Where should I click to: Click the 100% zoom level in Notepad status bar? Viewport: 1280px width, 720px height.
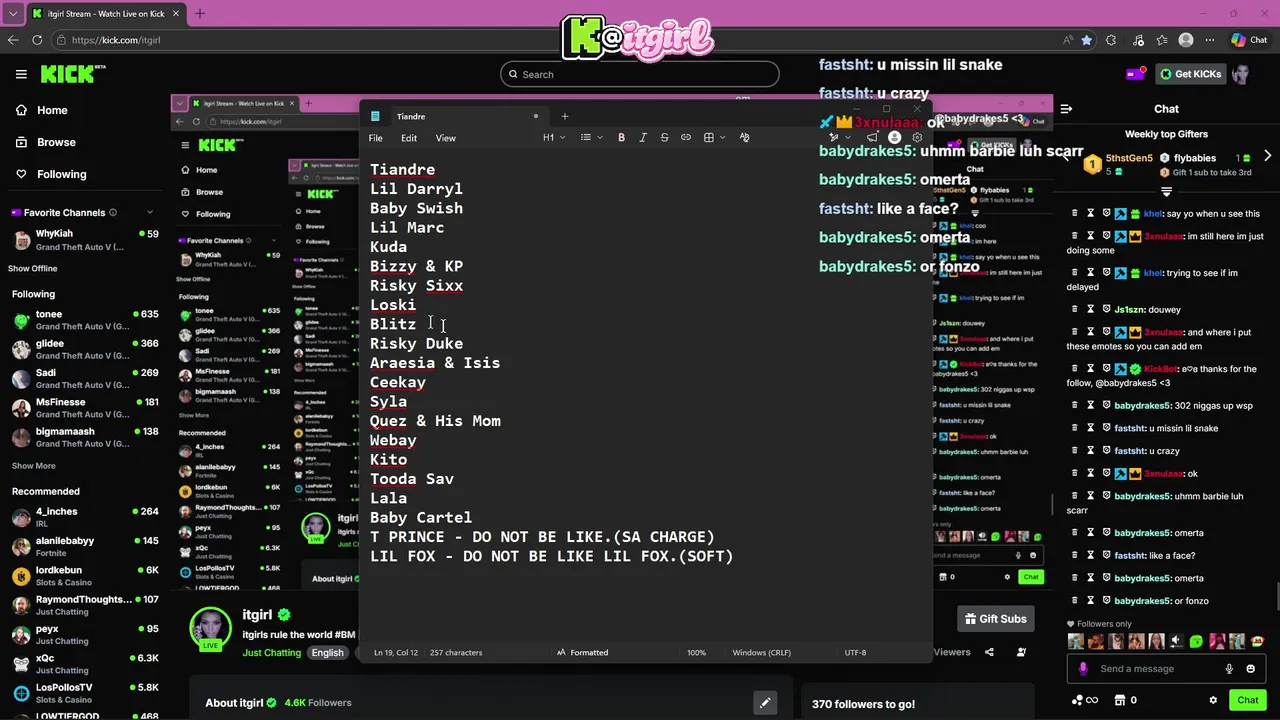point(696,652)
